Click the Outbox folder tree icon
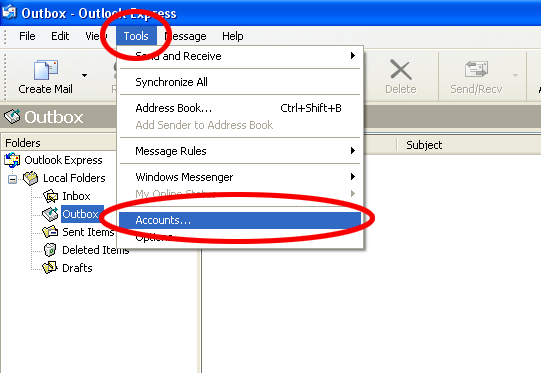This screenshot has width=541, height=373. click(x=50, y=214)
